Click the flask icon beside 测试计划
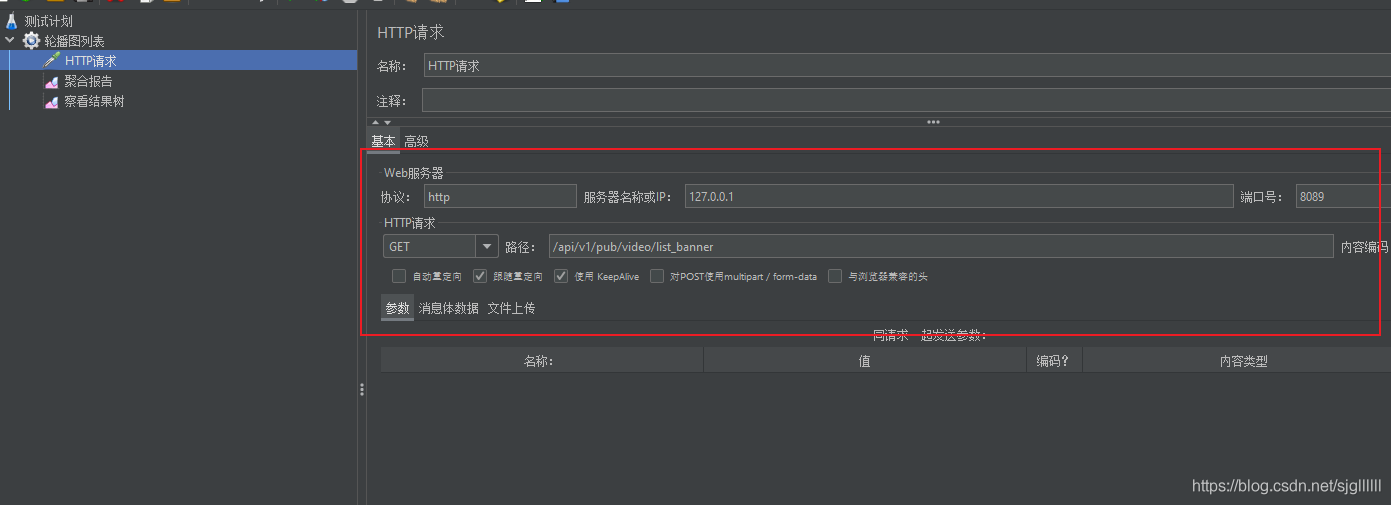 (x=11, y=21)
